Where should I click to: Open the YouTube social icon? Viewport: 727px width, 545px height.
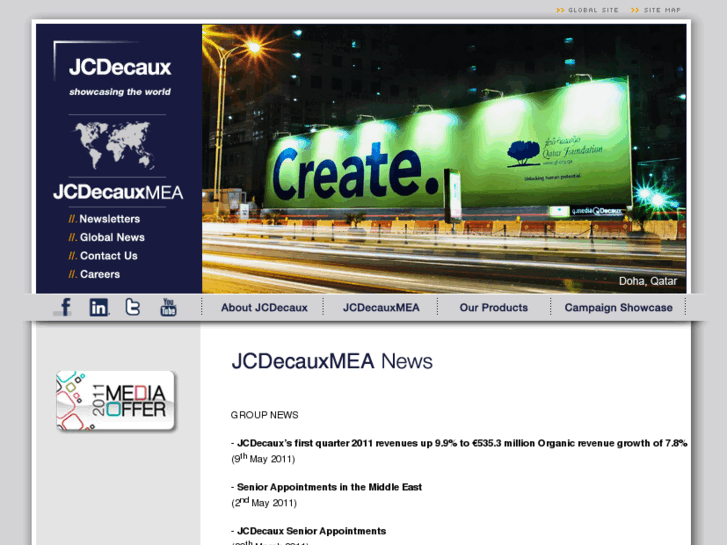click(168, 307)
